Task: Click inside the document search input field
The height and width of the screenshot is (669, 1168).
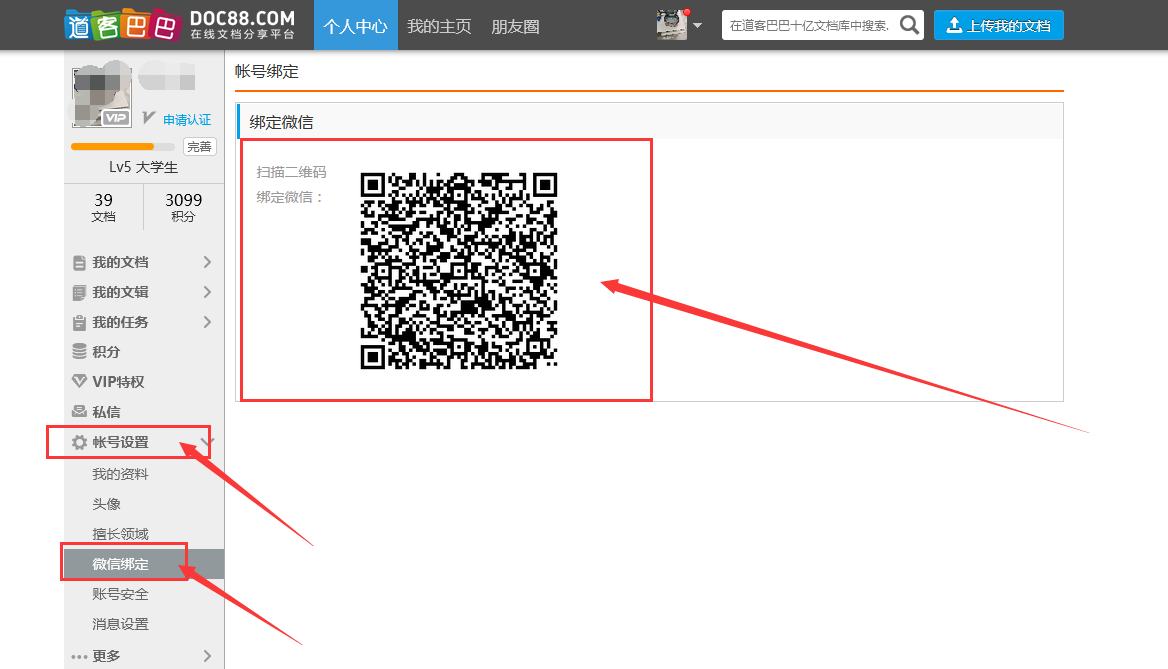Action: (x=810, y=25)
